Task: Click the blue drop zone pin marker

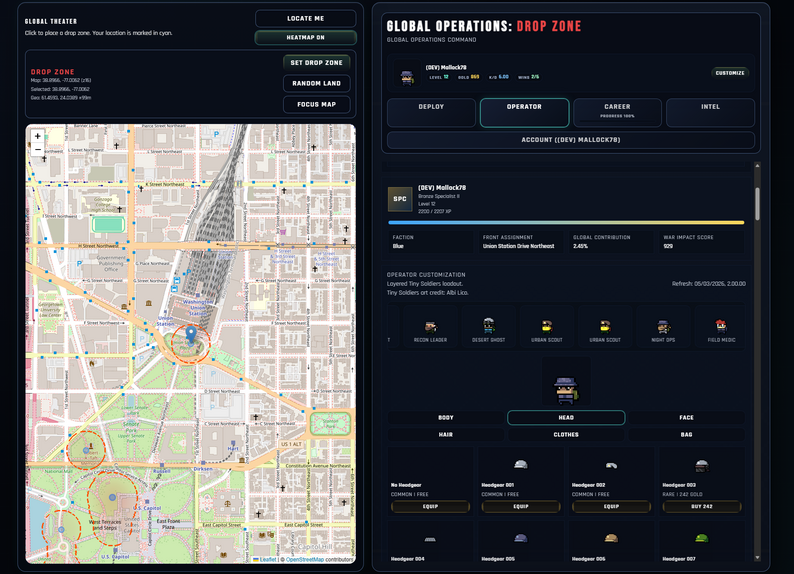Action: point(191,335)
